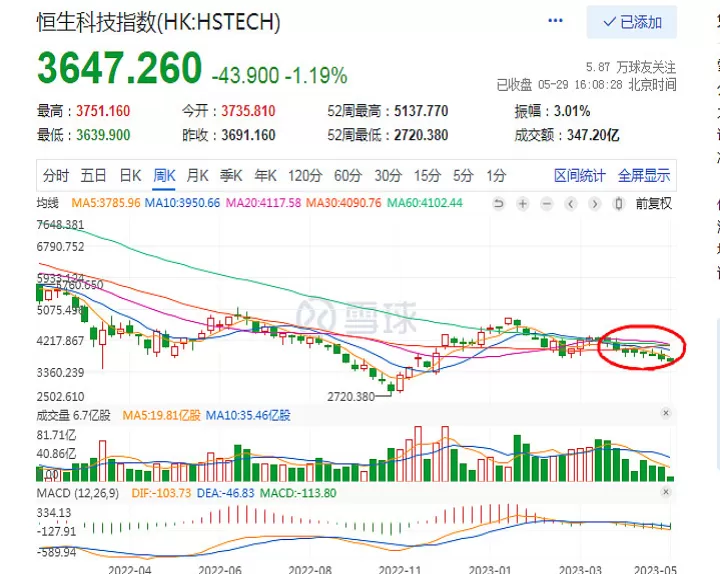
Task: Switch to the 5分 interval tab
Action: pos(463,176)
